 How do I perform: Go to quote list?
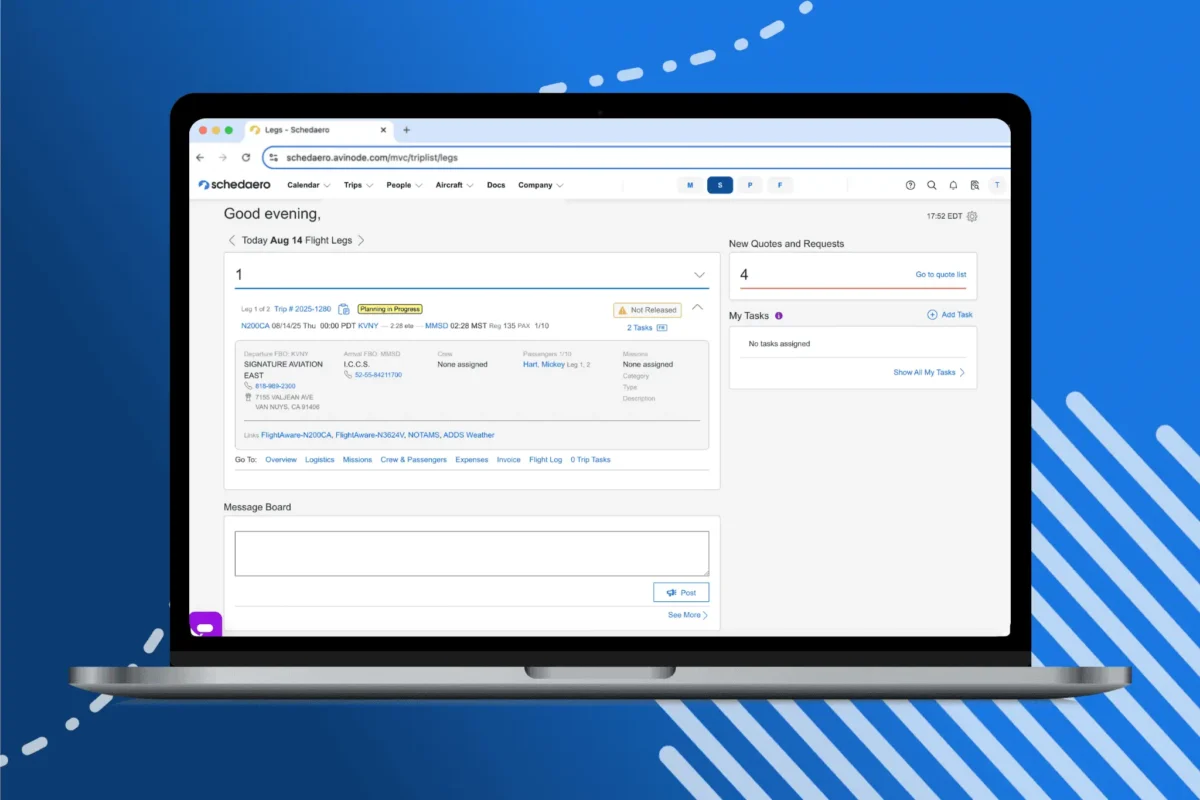pos(941,274)
